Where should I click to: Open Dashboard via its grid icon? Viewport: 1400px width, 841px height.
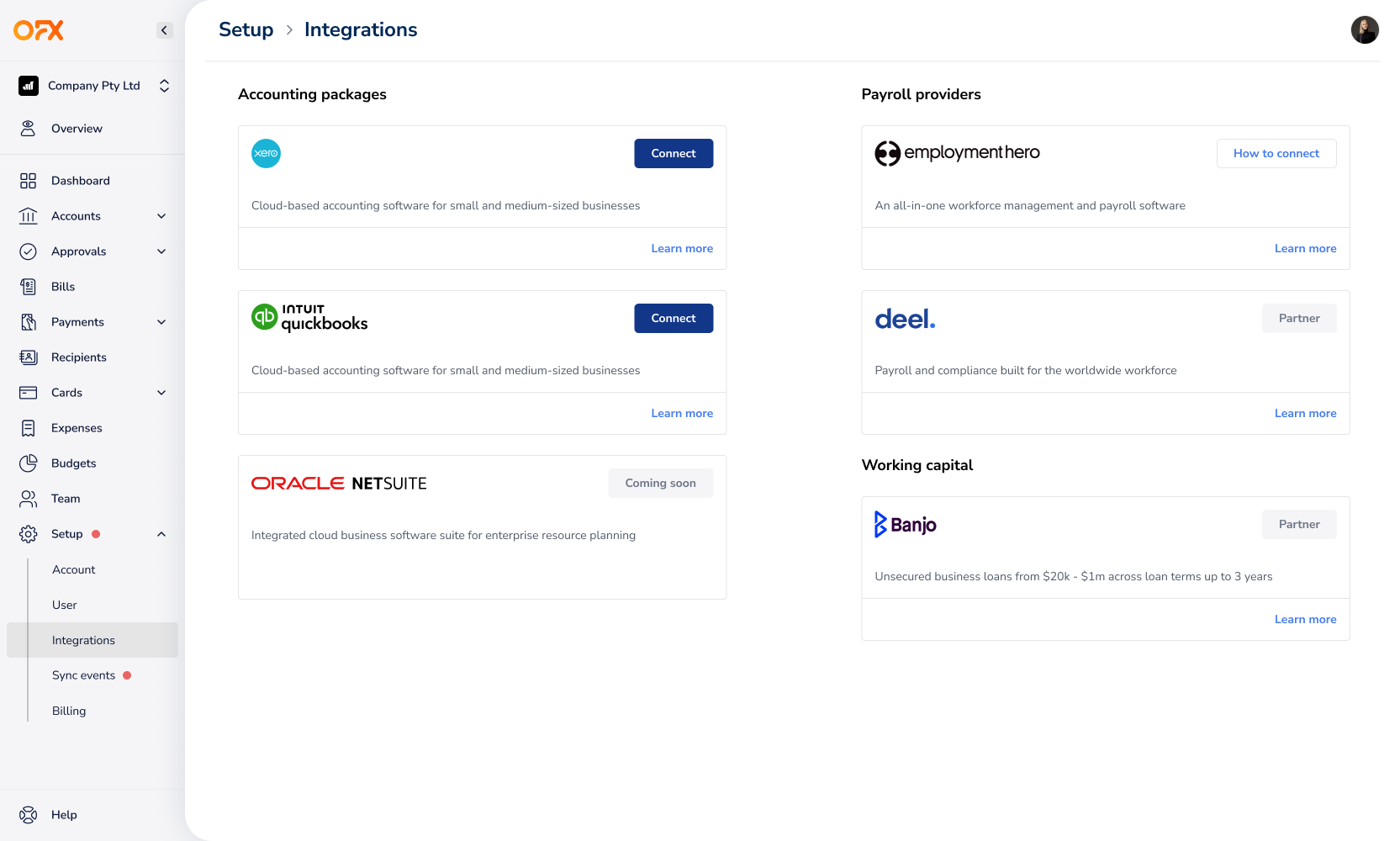click(28, 181)
